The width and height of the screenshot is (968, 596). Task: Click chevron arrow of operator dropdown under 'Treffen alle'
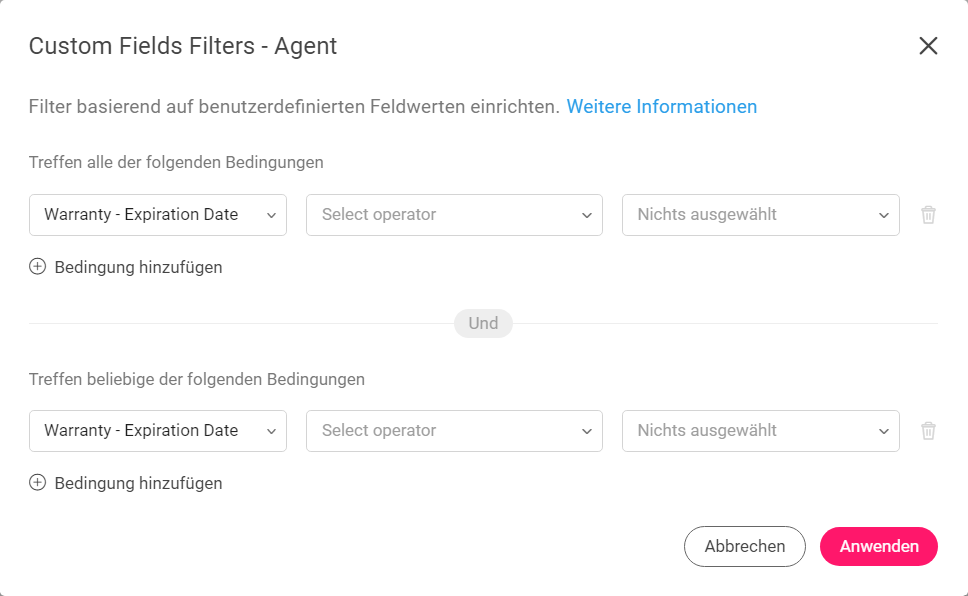click(x=586, y=216)
